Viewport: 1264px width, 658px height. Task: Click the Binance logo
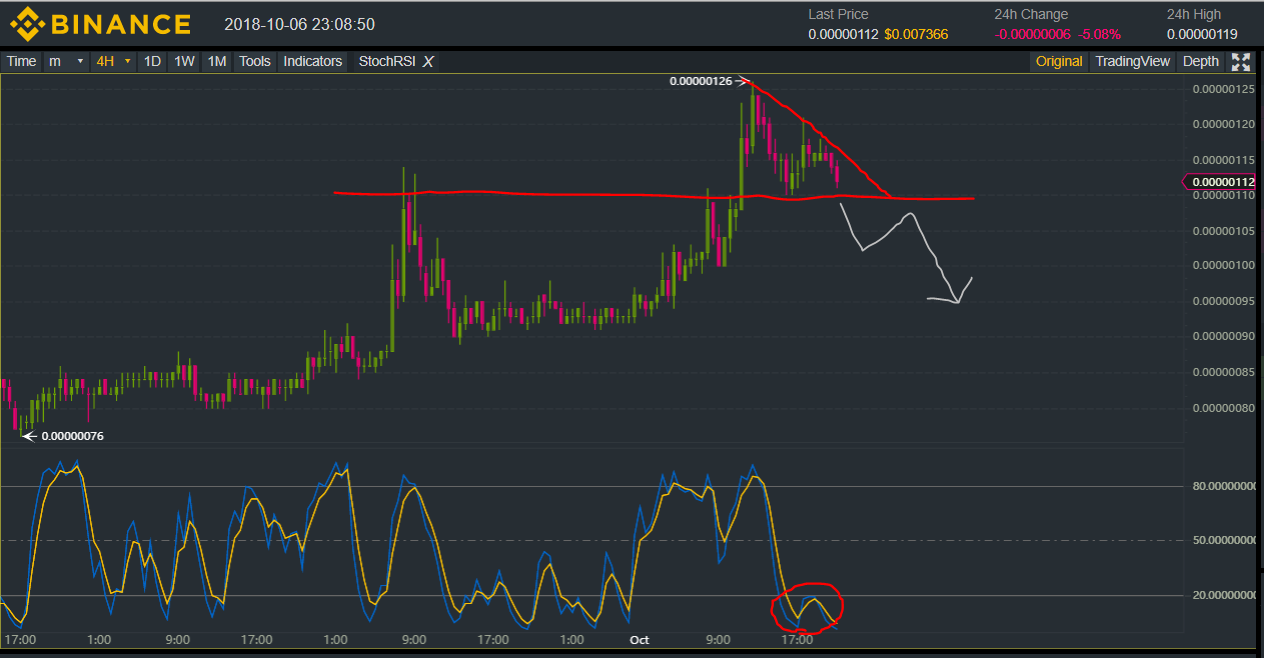point(100,23)
